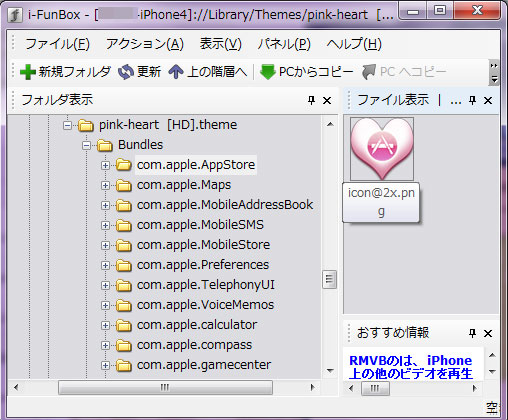508x420 pixels.
Task: Click the PCへコピー toolbar button
Action: [404, 72]
